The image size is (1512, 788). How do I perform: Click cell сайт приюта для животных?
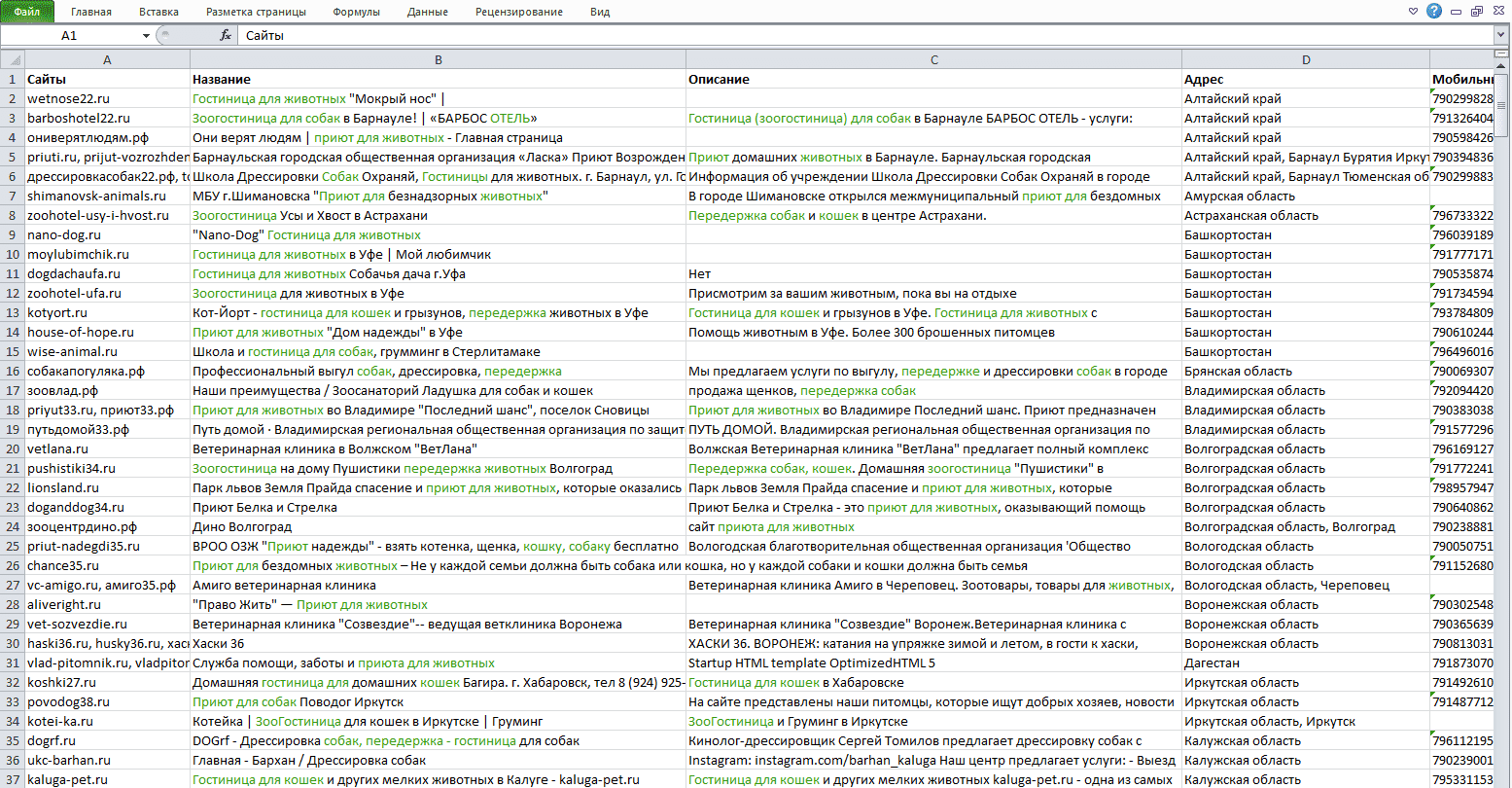[933, 526]
